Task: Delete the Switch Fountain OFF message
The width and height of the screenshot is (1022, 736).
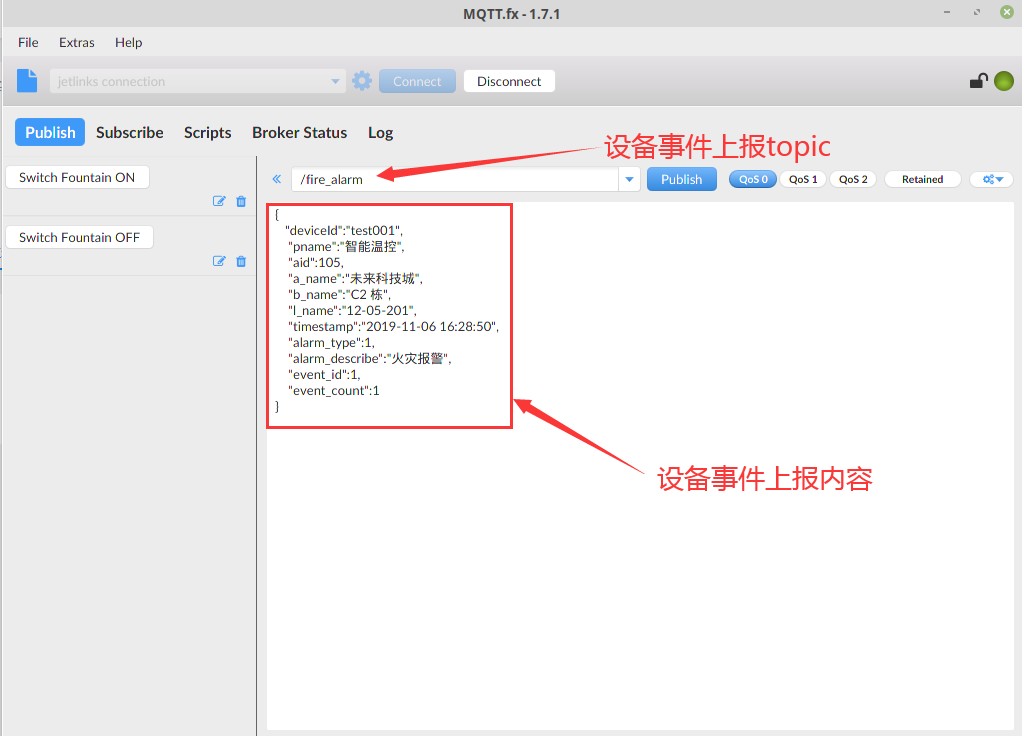Action: point(241,261)
